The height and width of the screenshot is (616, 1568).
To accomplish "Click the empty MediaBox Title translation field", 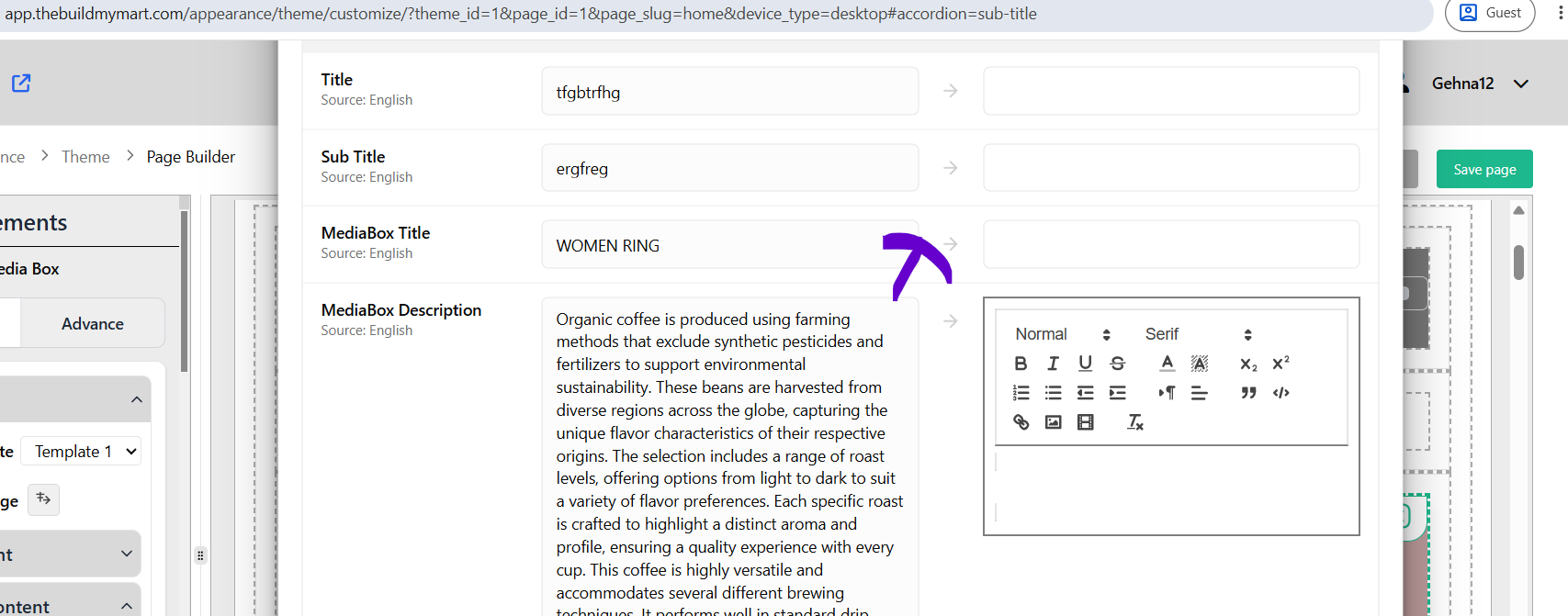I will point(1171,244).
